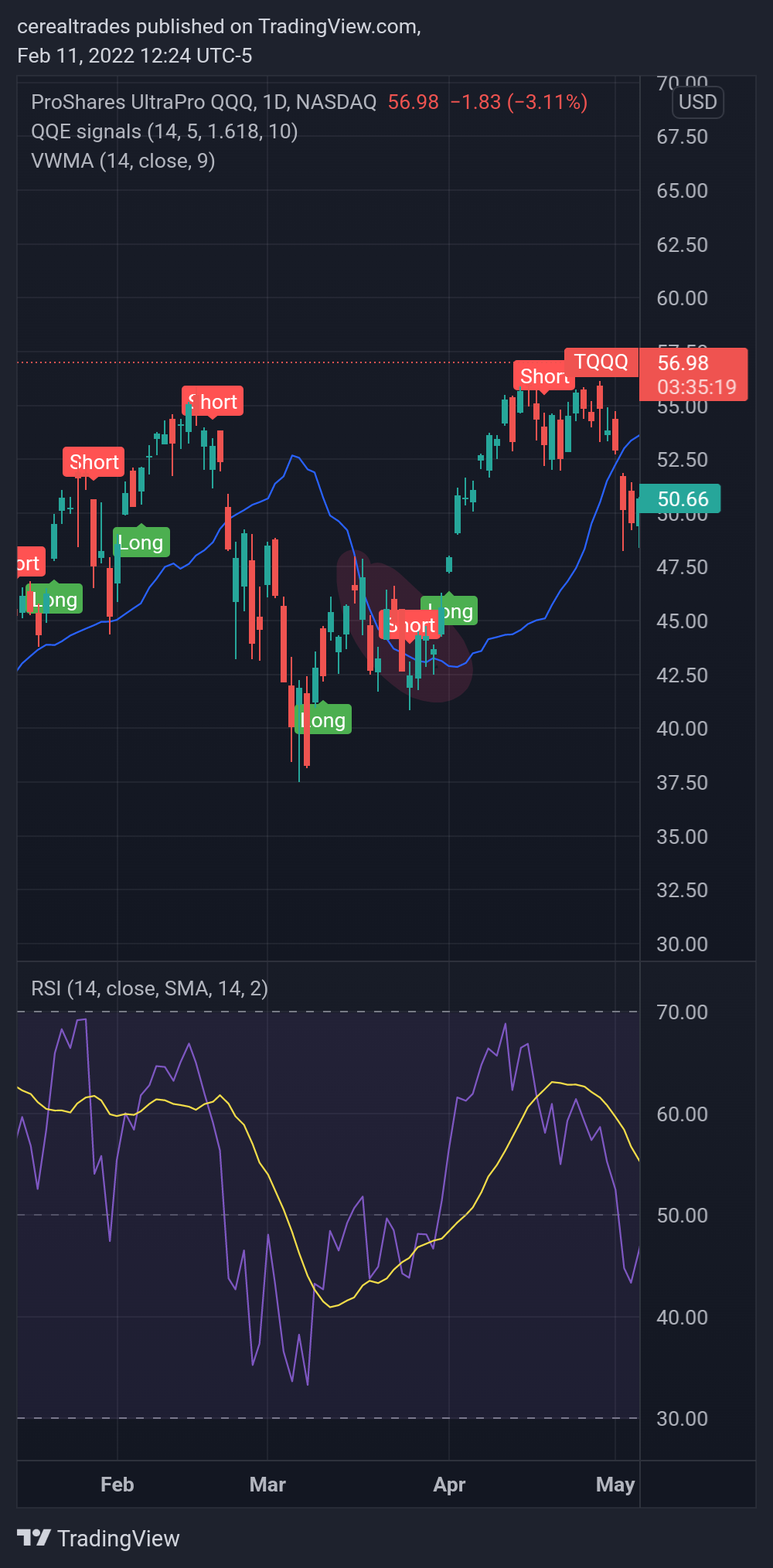Click the Short label near the 55.00 level in February
The image size is (773, 1568).
coord(213,401)
